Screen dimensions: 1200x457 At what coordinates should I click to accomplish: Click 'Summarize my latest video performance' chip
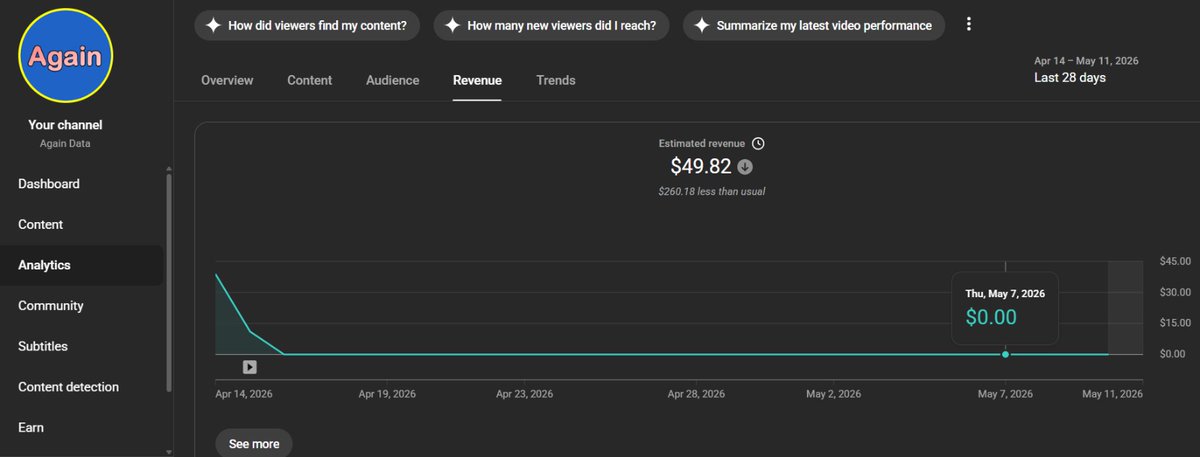tap(814, 26)
